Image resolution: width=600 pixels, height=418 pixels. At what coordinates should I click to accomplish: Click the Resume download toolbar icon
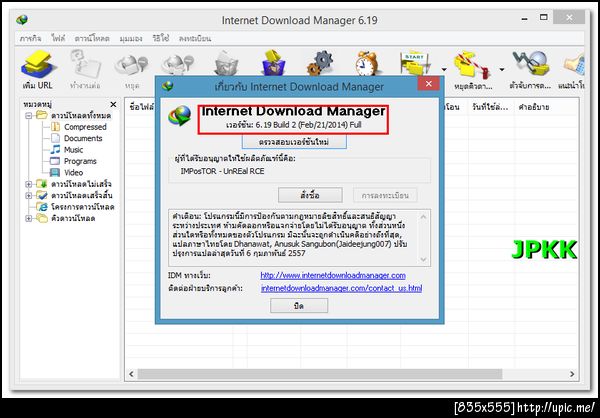[85, 64]
